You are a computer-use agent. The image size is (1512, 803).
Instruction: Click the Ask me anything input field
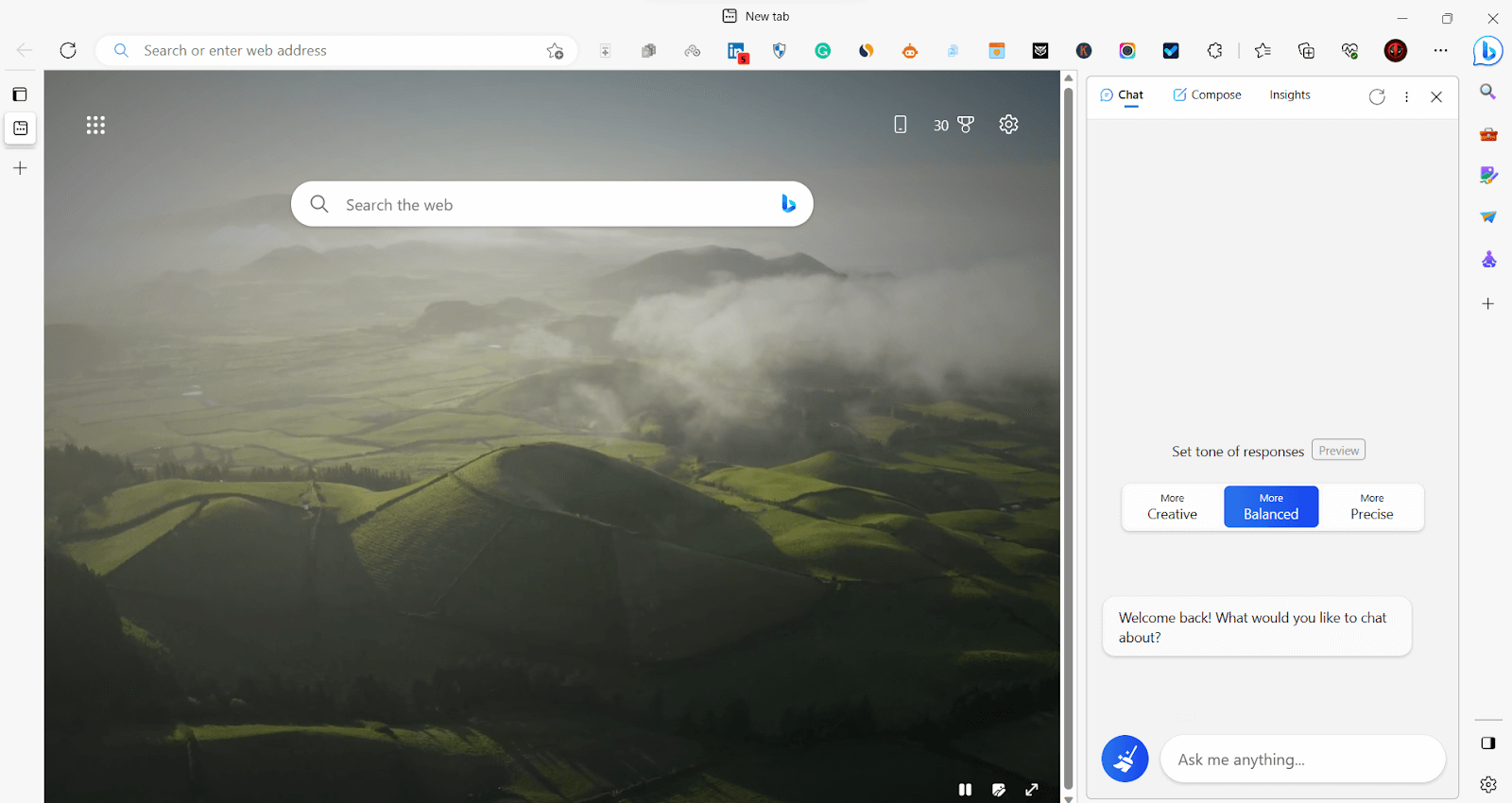[1302, 760]
